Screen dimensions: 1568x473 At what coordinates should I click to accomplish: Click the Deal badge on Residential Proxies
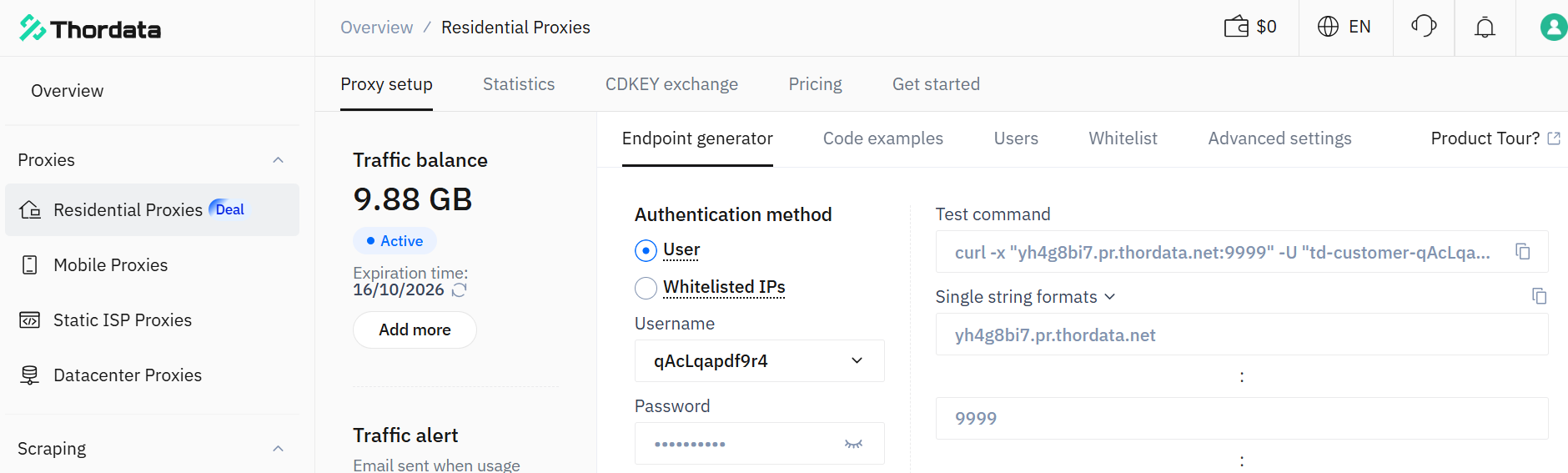(x=228, y=209)
